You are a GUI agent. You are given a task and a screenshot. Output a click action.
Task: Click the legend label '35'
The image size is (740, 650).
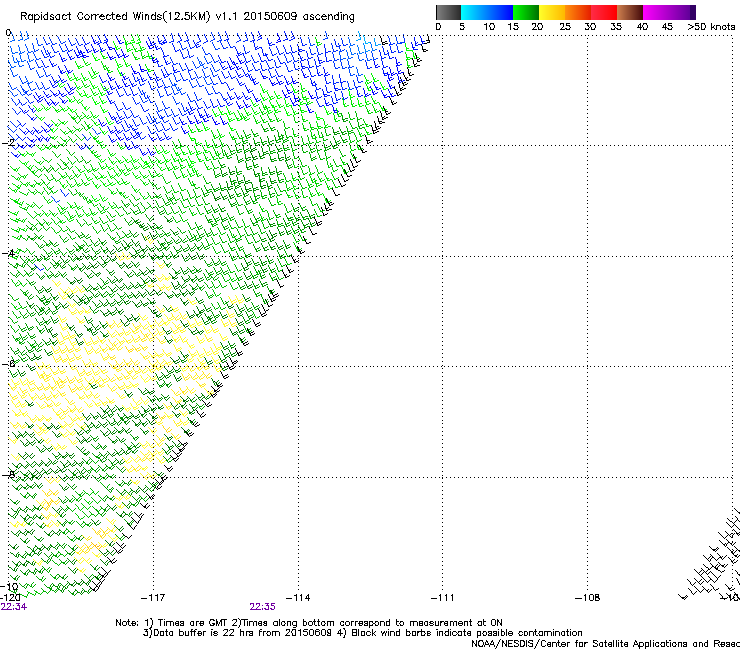pos(616,26)
